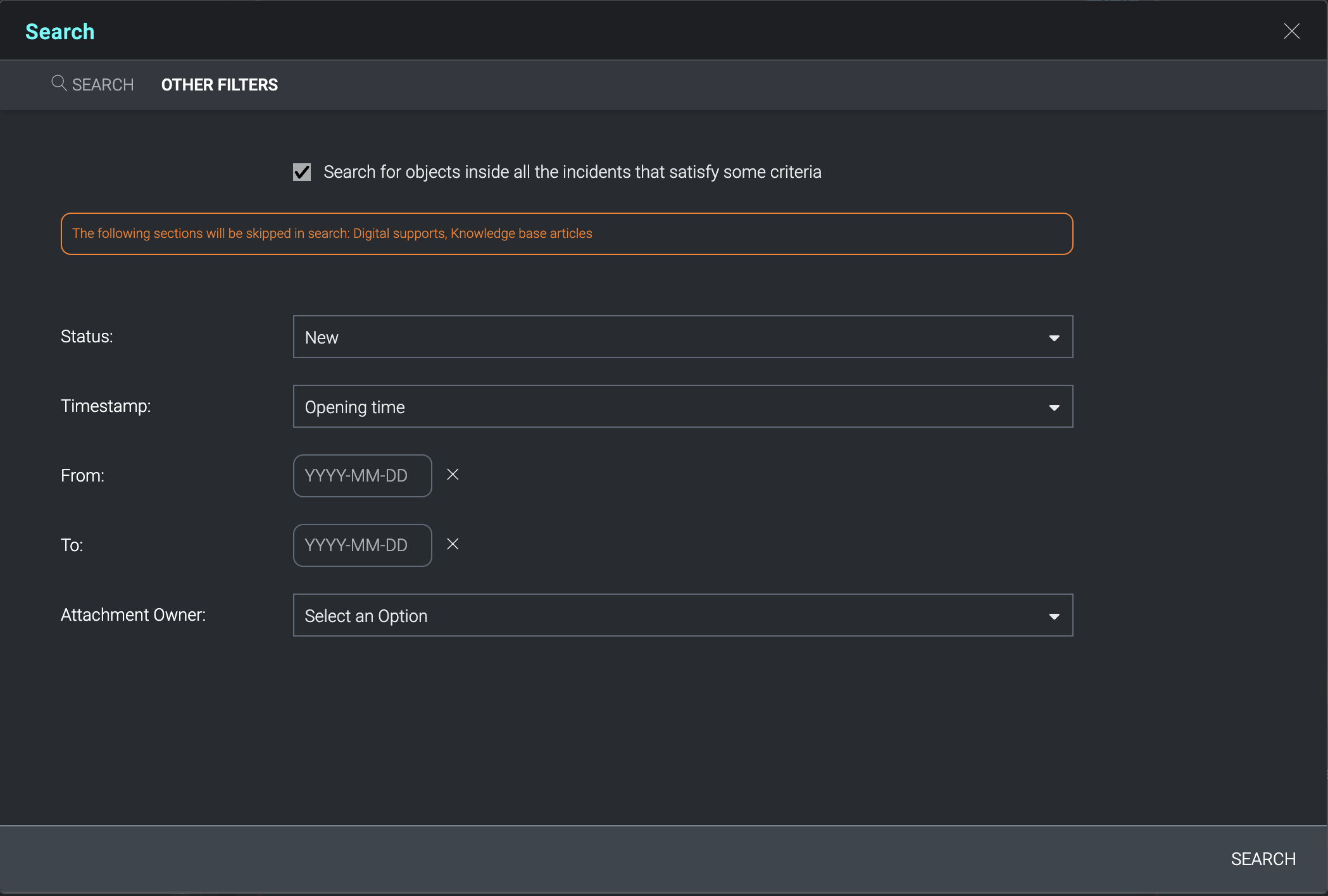Click the magnifying glass search icon
Image resolution: width=1328 pixels, height=896 pixels.
tap(58, 83)
